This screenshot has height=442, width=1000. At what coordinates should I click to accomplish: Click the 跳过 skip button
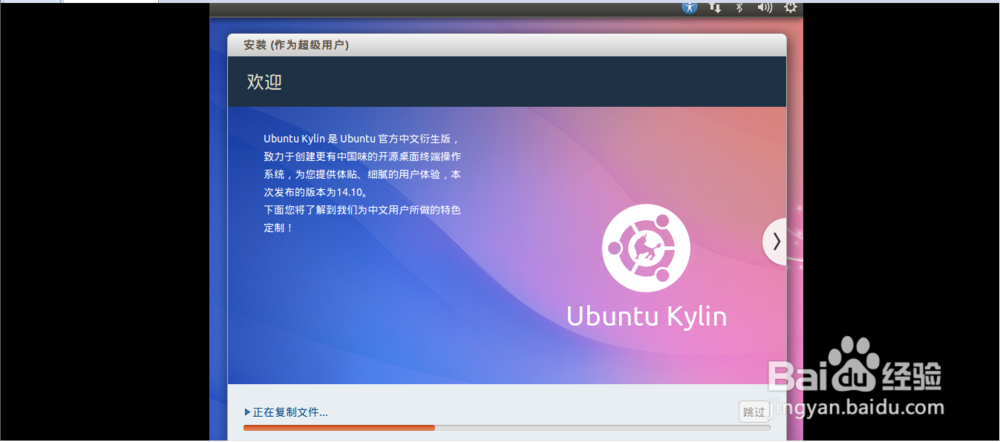click(753, 412)
